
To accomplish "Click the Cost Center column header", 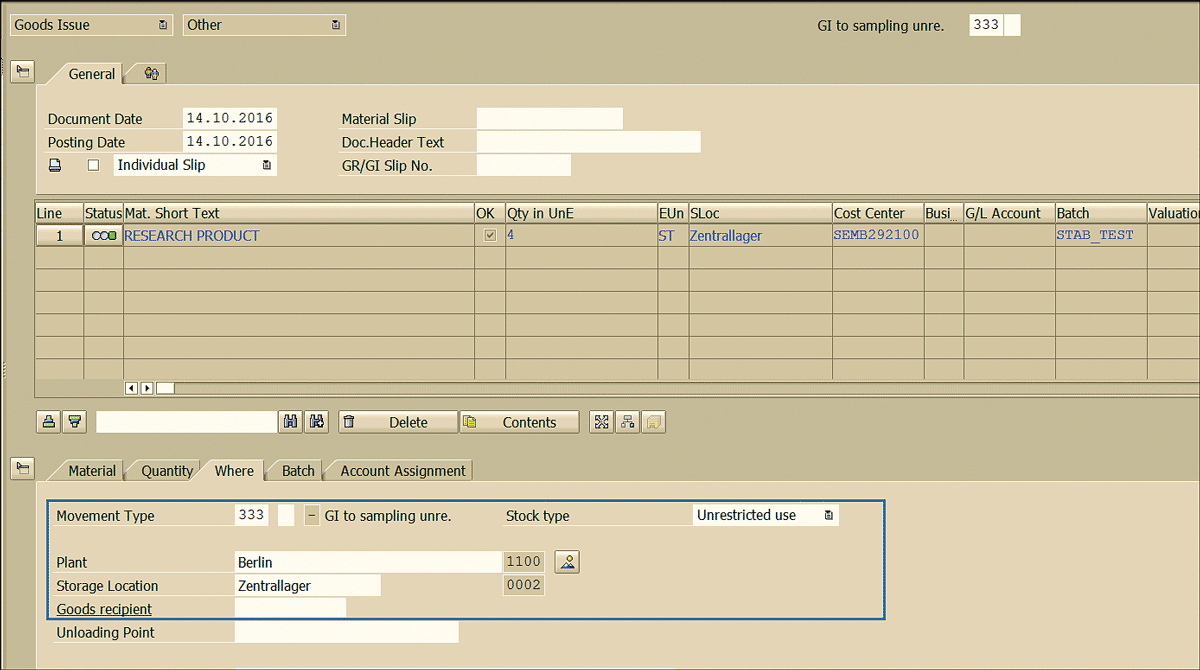I will click(x=878, y=213).
